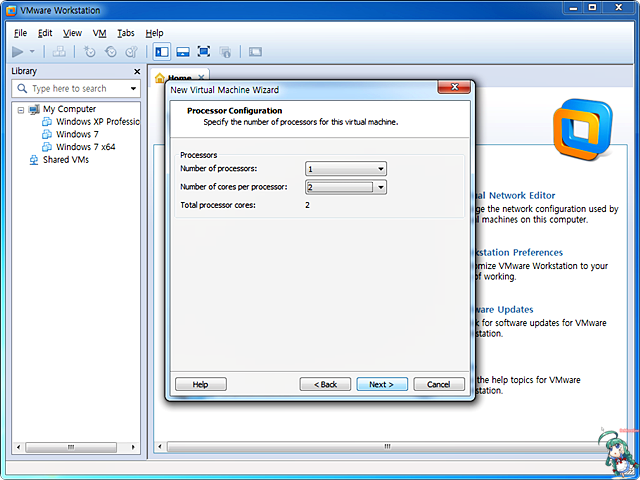Toggle the show library view icon
This screenshot has width=640, height=480.
pos(162,52)
